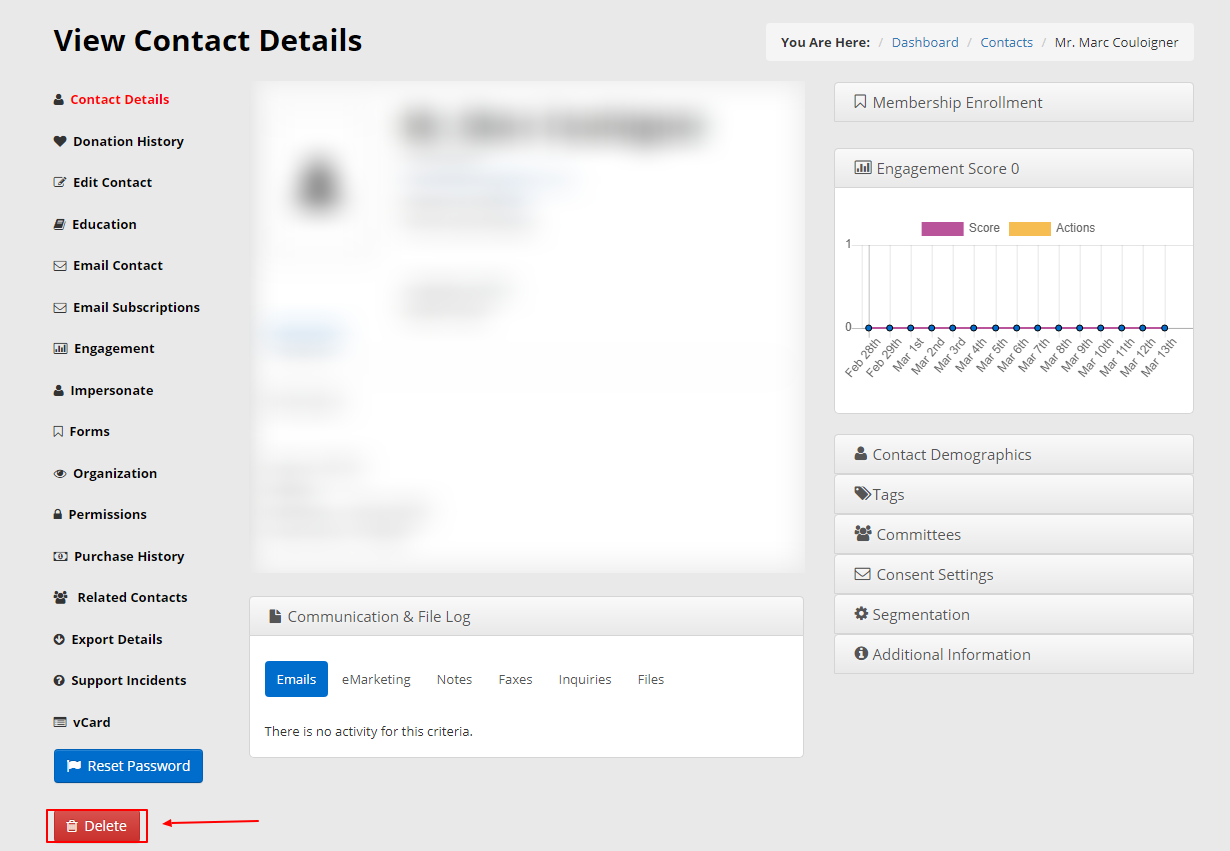Toggle the Actions series in chart legend
Viewport: 1230px width, 851px height.
click(1030, 228)
